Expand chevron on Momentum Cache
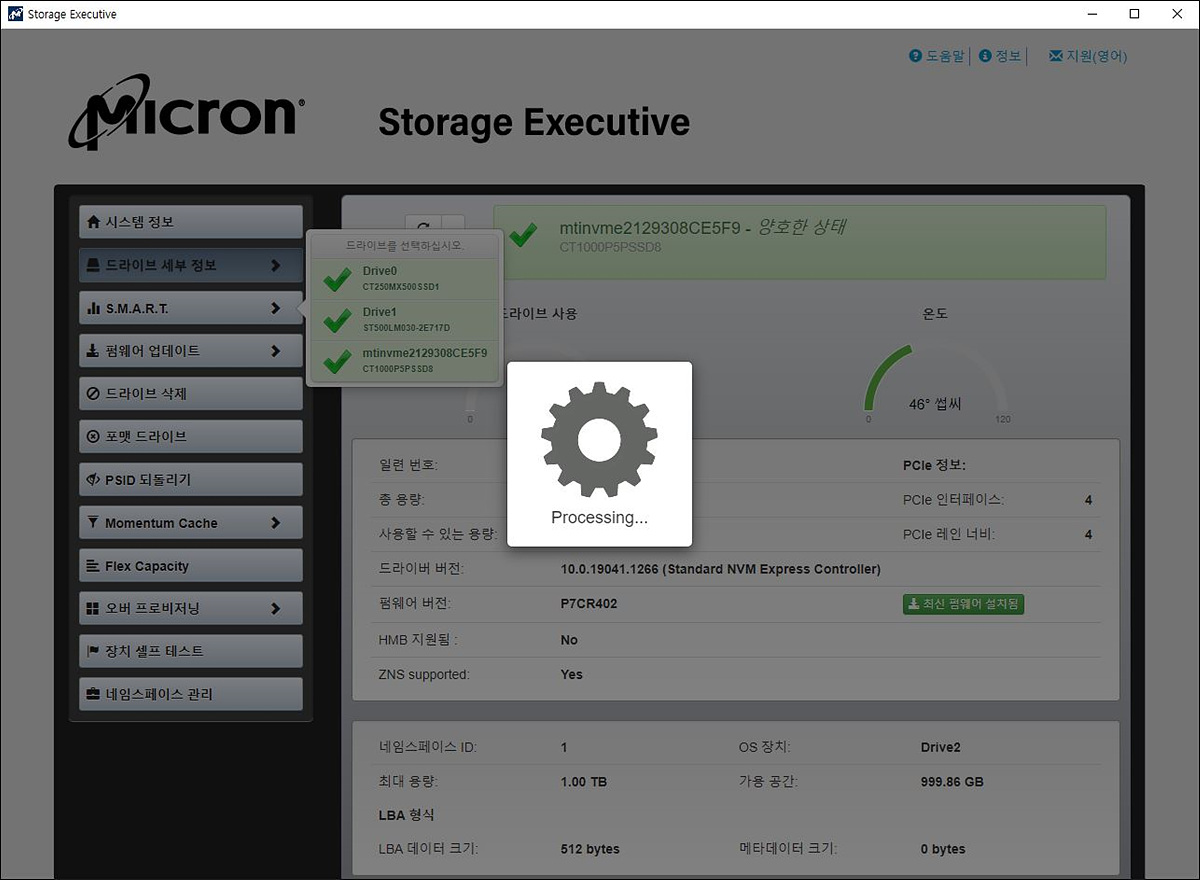1200x880 pixels. 276,523
